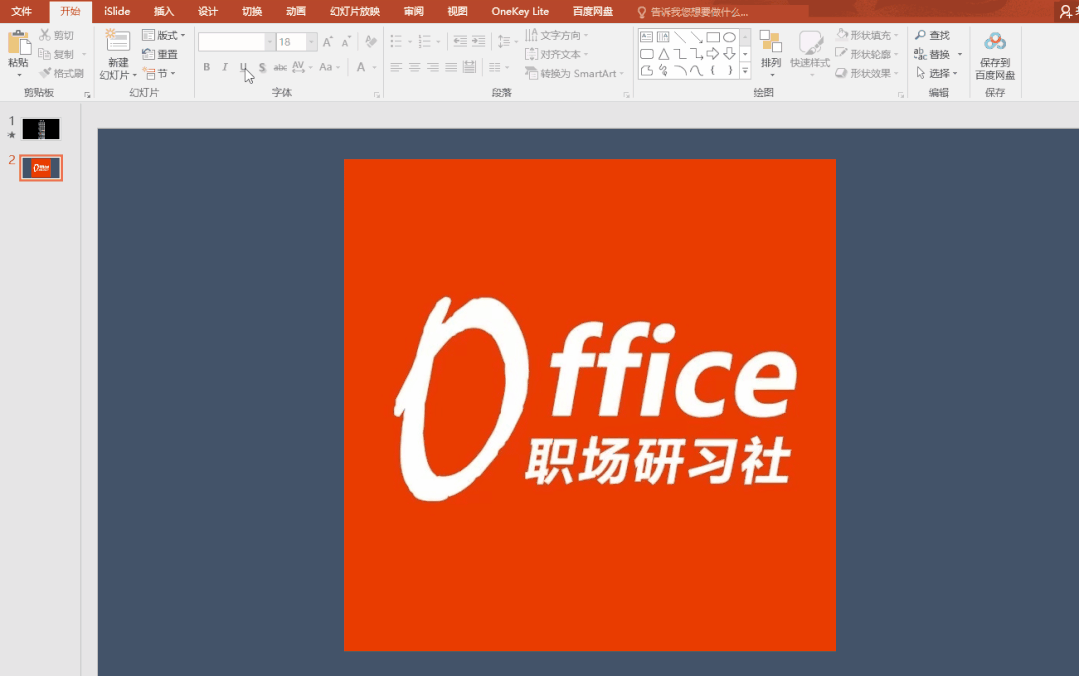Click the Reset (重置) slide button

(160, 54)
